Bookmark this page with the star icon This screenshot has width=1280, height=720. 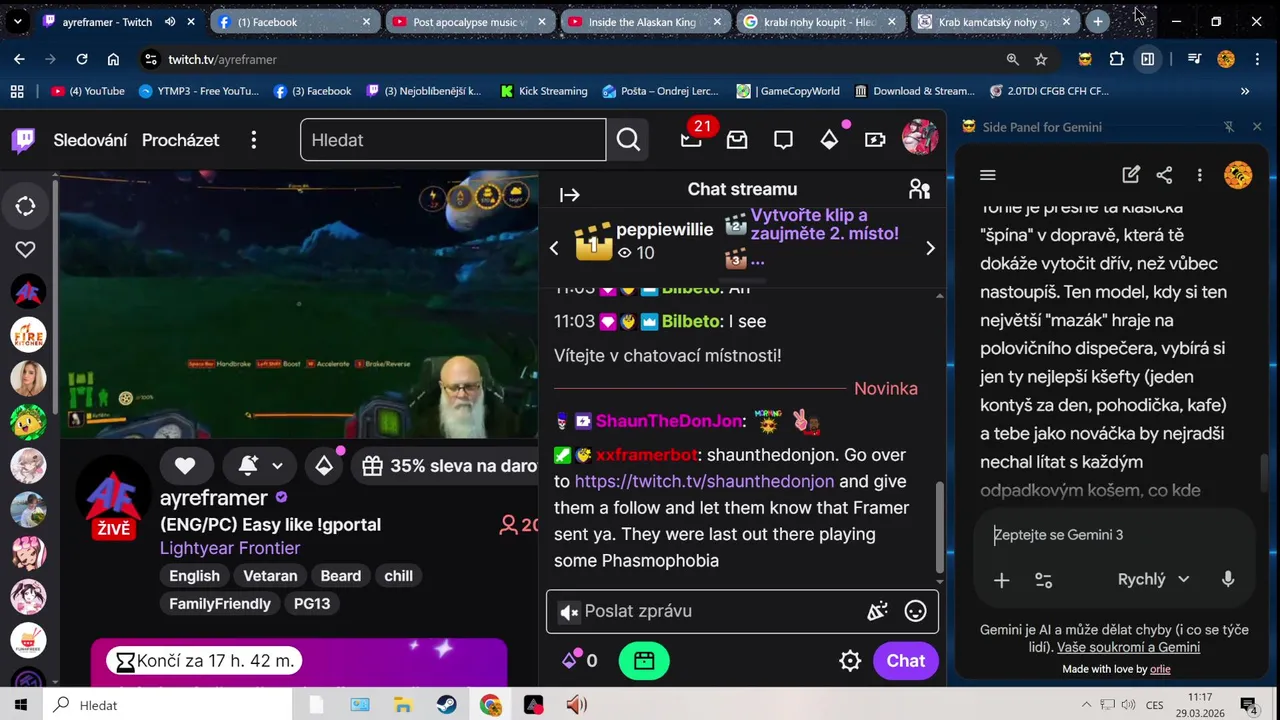[x=1041, y=59]
